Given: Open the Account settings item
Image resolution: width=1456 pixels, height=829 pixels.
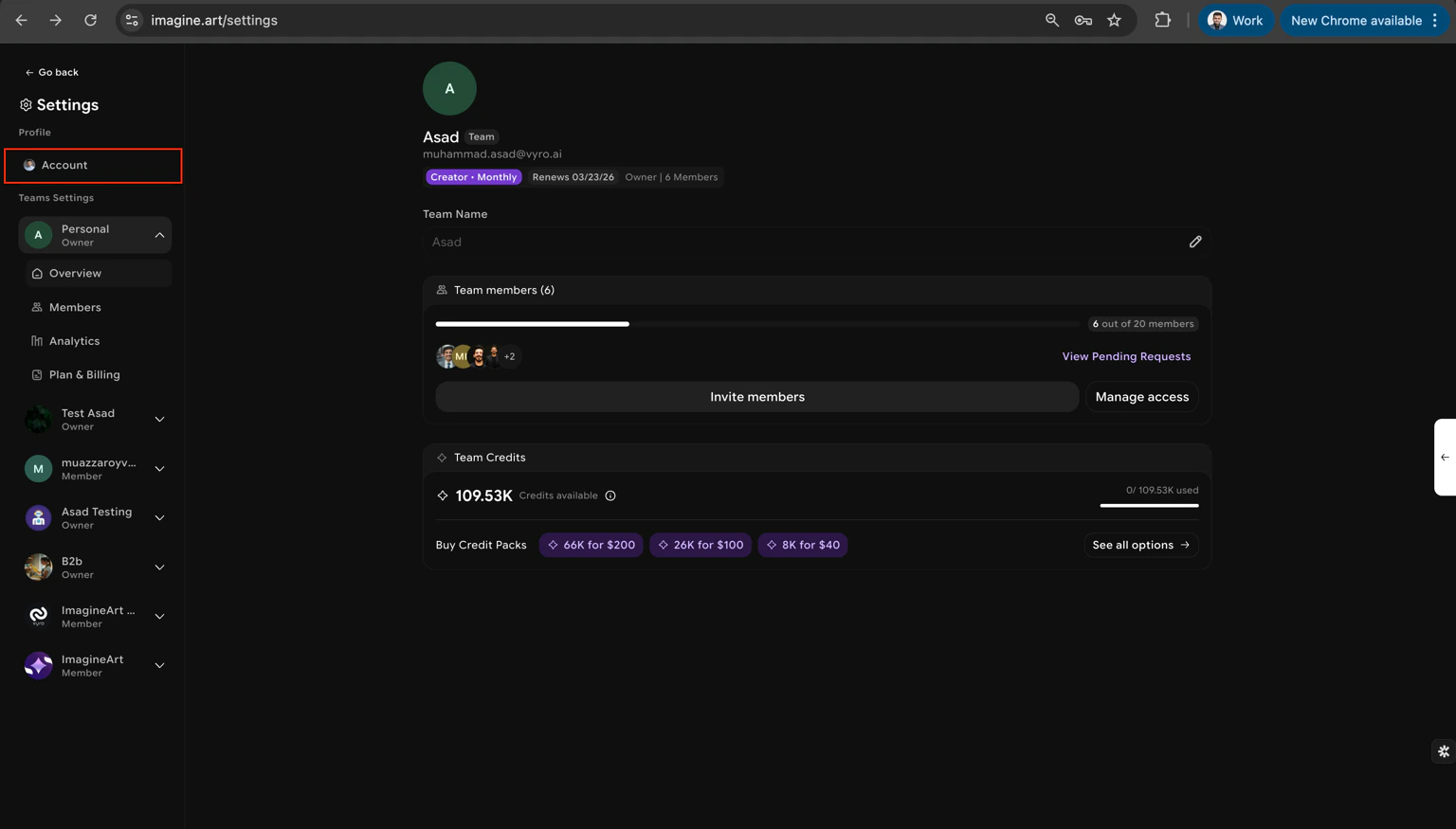Looking at the screenshot, I should [93, 165].
